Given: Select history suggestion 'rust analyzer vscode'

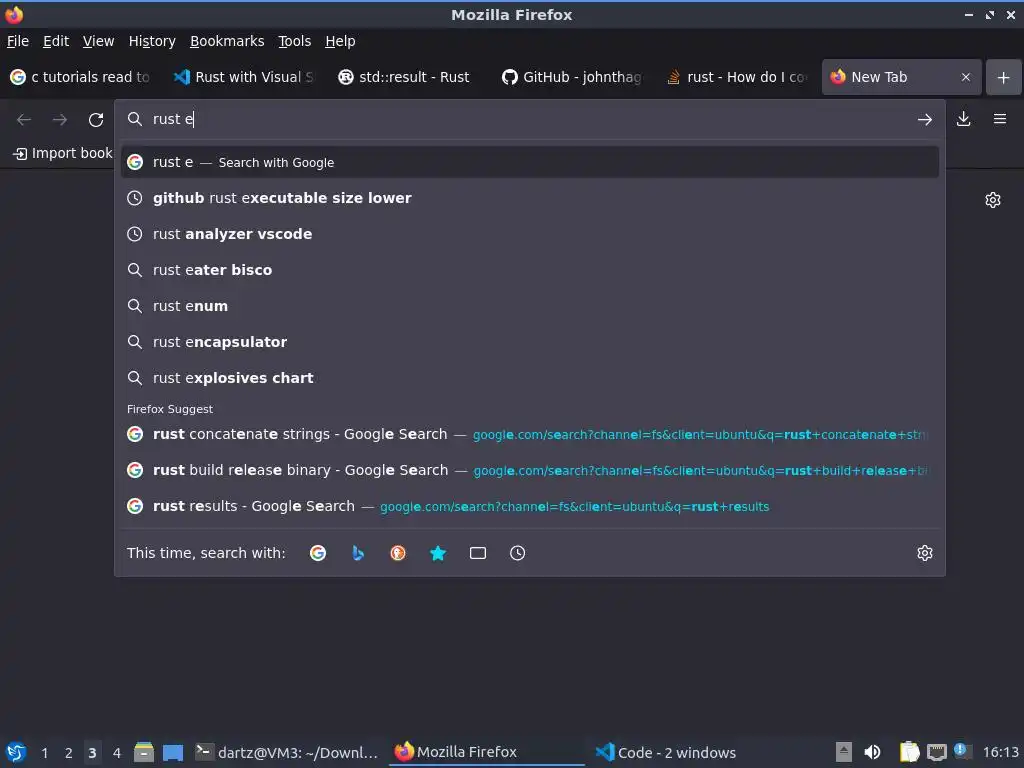Looking at the screenshot, I should 530,234.
